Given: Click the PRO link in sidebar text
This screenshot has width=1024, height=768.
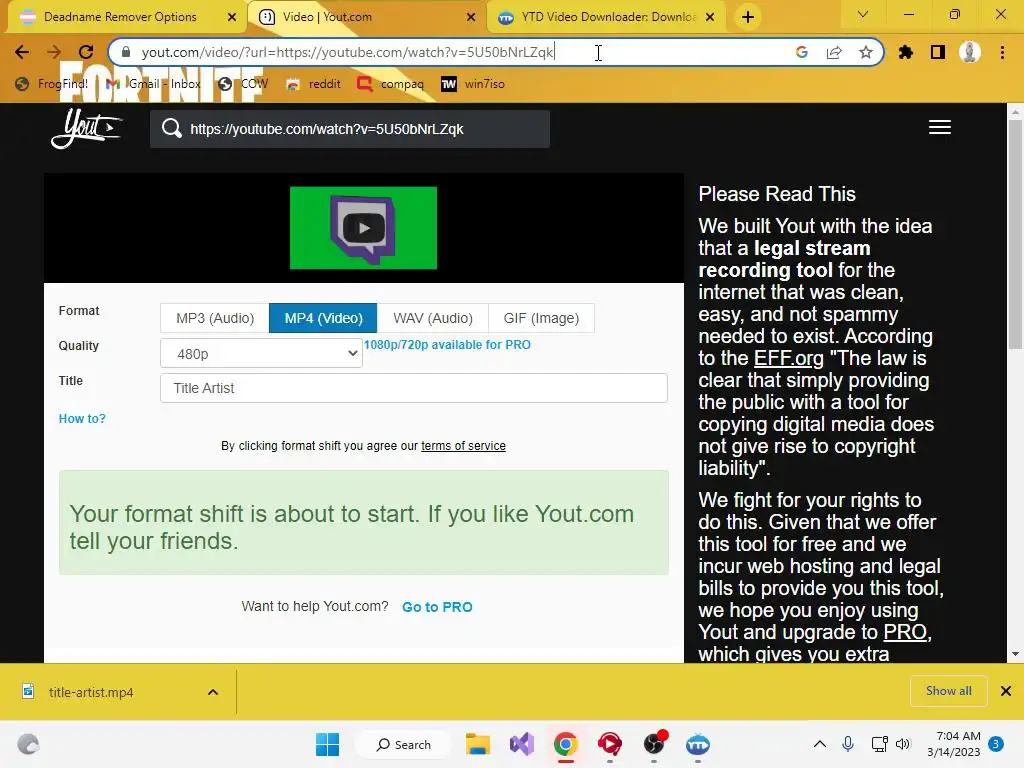Looking at the screenshot, I should click(904, 632).
